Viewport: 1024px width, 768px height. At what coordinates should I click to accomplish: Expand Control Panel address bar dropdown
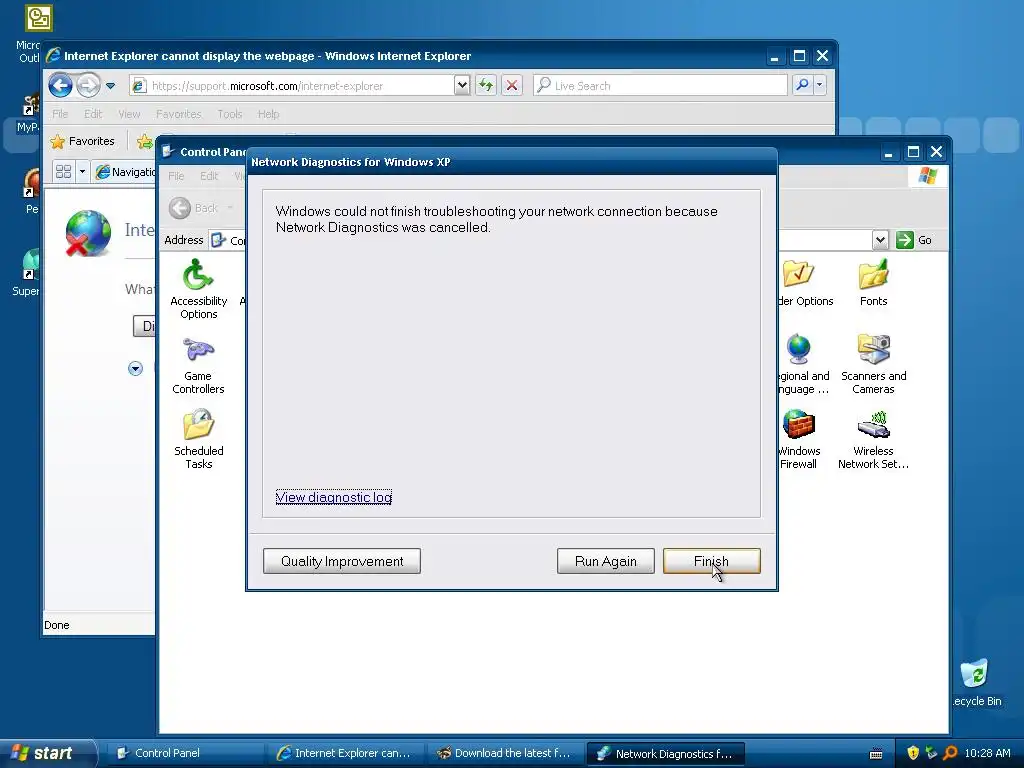pos(880,240)
